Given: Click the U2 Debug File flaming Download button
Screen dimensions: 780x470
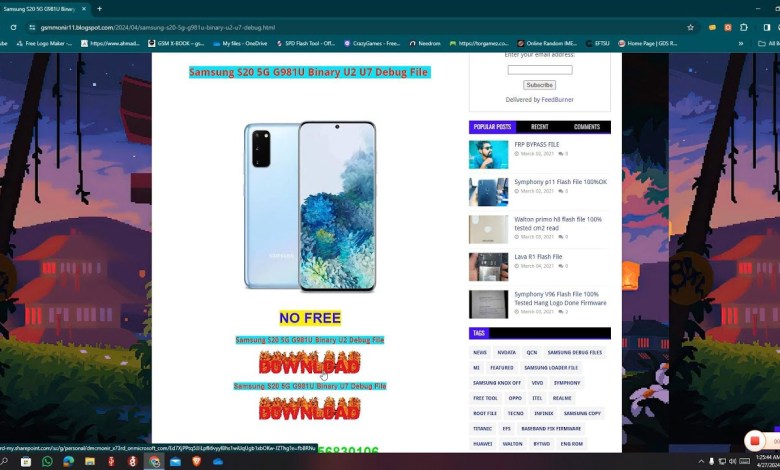Looking at the screenshot, I should 309,363.
